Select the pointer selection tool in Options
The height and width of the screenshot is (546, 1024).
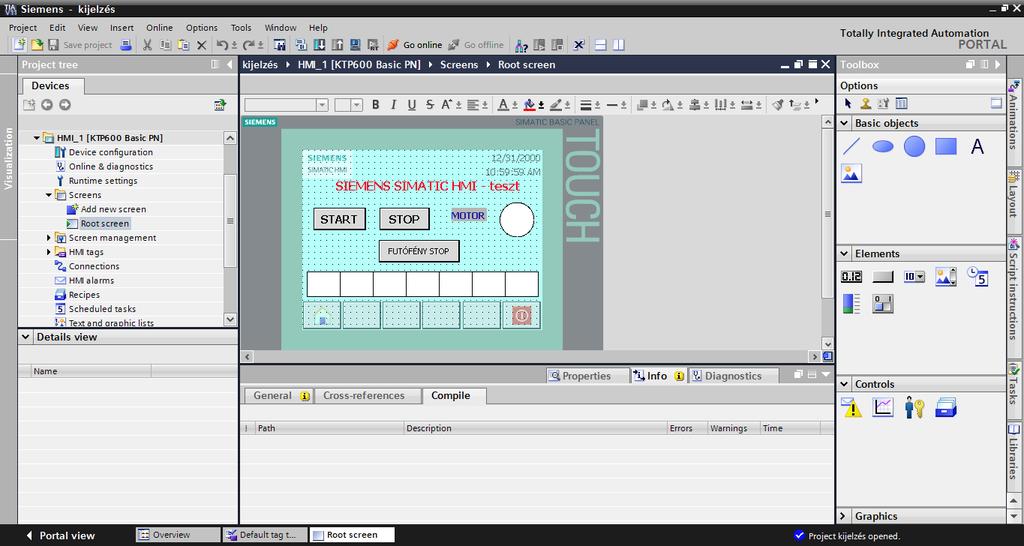click(x=848, y=103)
